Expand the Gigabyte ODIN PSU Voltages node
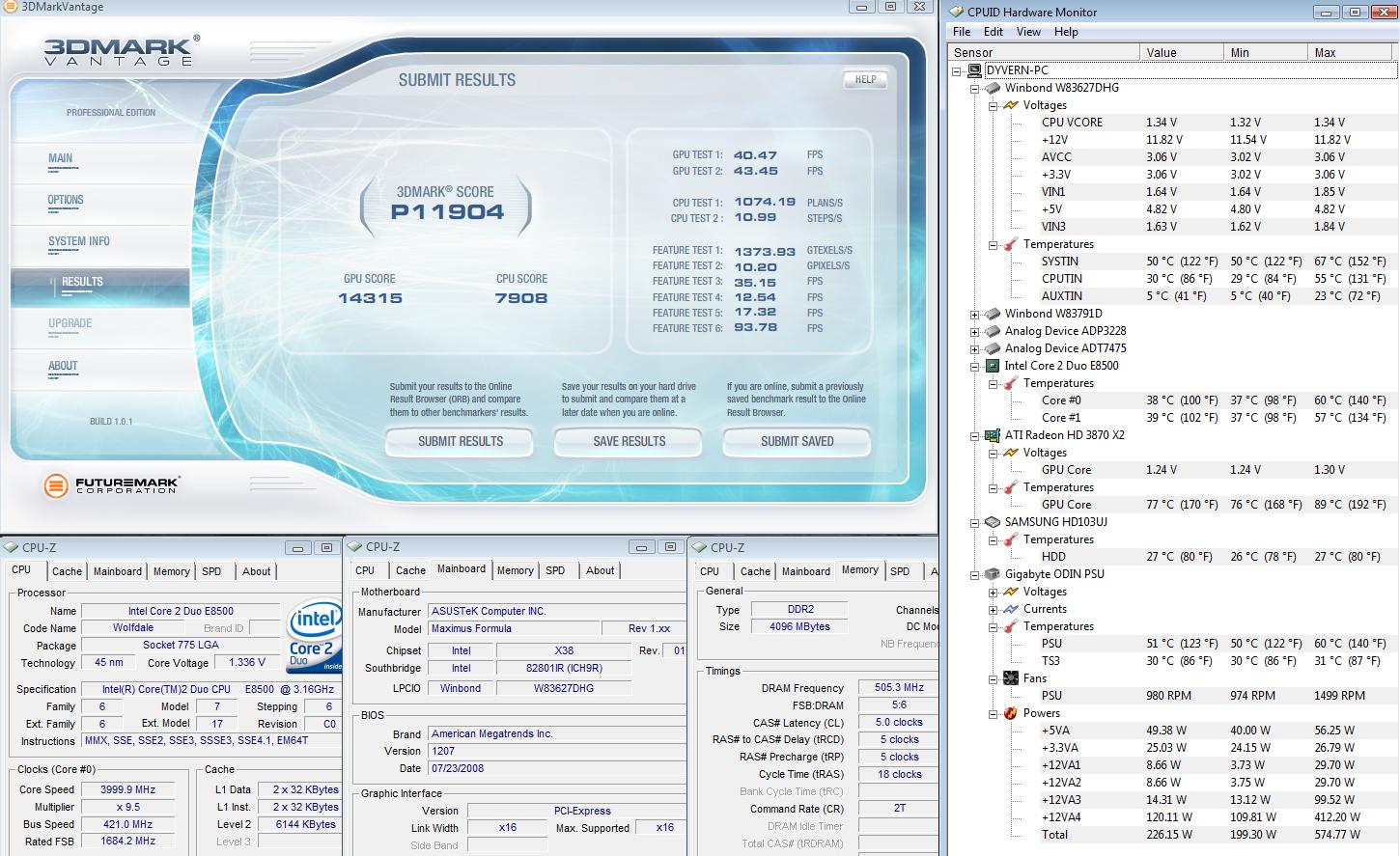 [993, 592]
